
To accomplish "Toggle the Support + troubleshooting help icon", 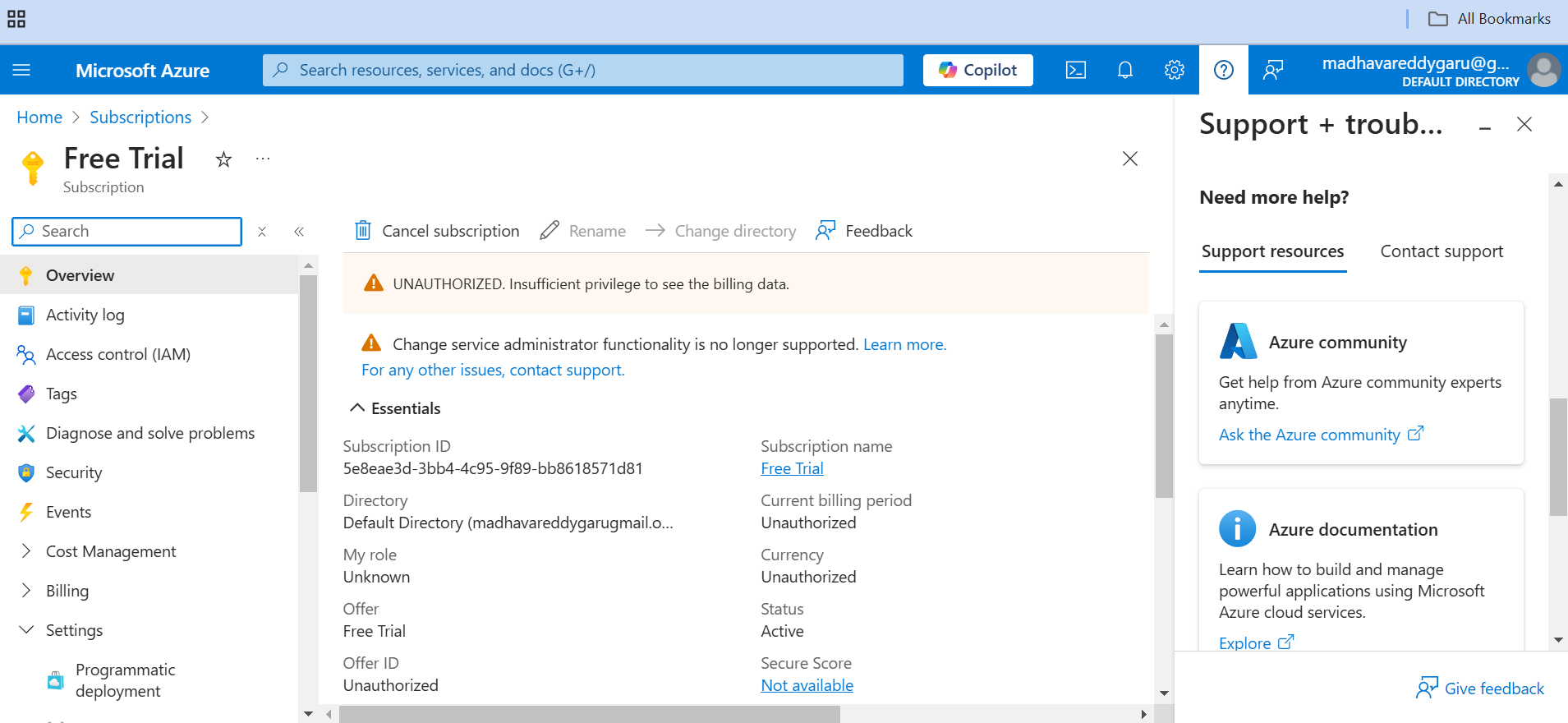I will point(1224,70).
